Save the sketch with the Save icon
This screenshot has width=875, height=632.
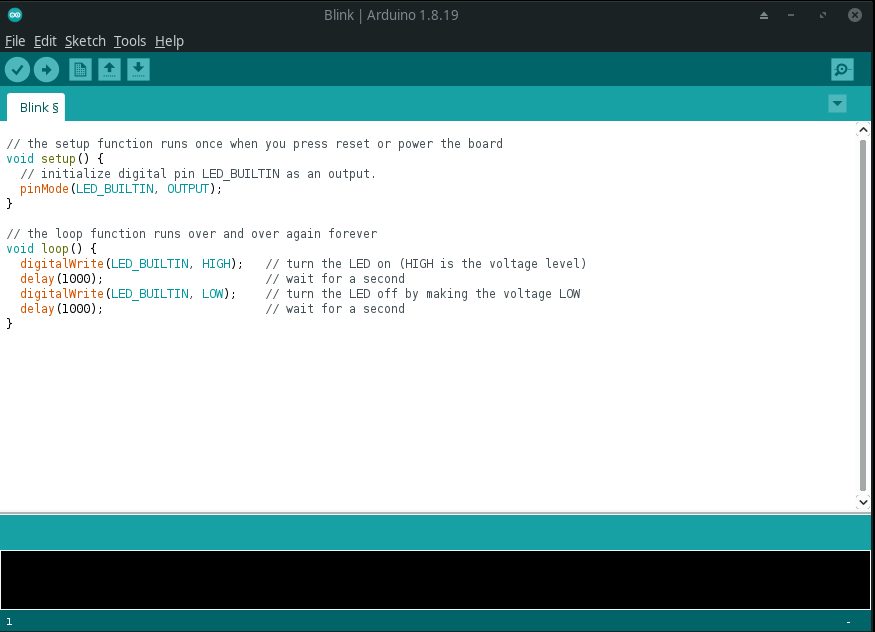click(x=138, y=70)
